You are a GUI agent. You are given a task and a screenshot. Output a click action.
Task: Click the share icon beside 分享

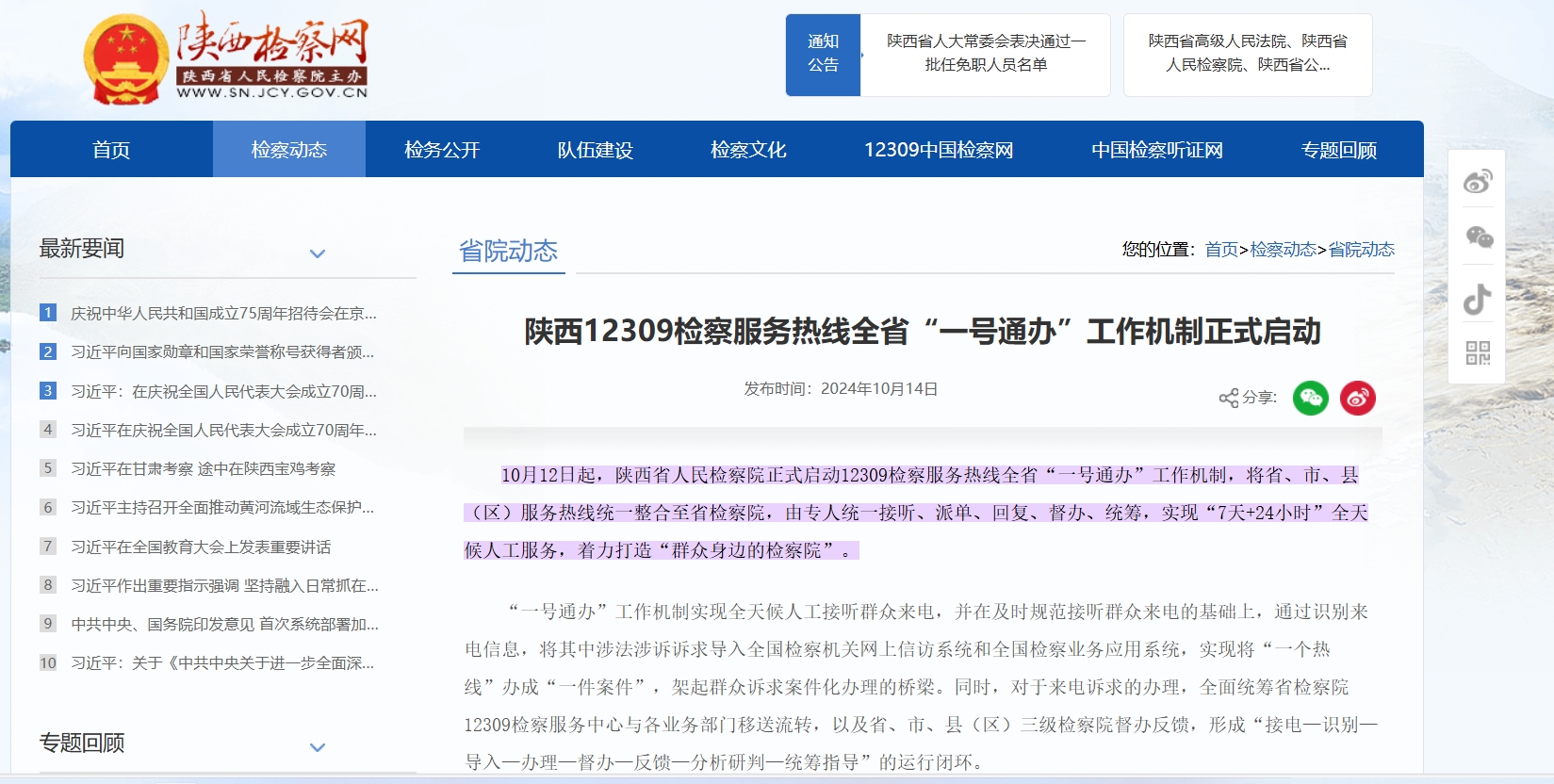(1228, 398)
